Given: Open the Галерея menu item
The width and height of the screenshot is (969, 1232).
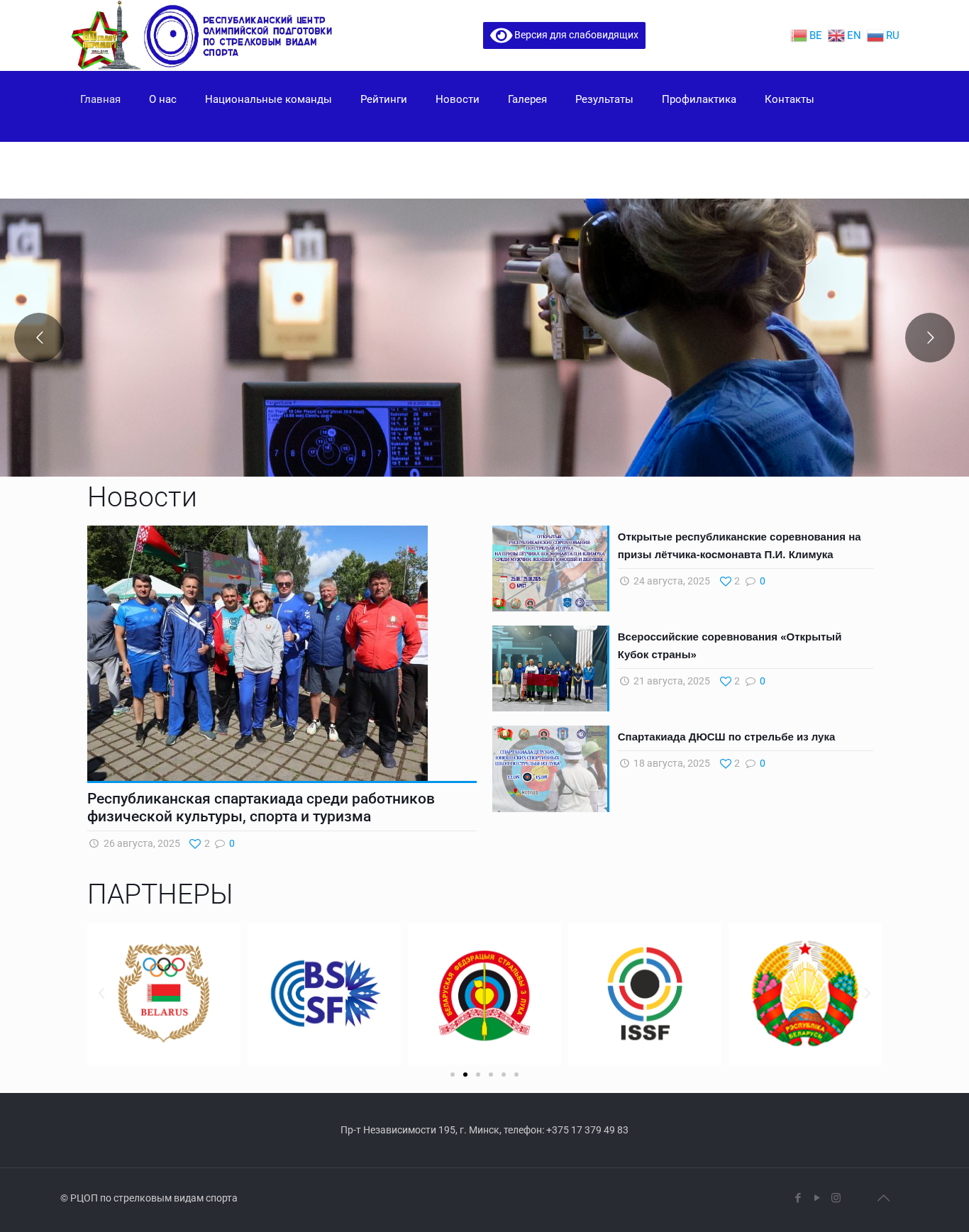Looking at the screenshot, I should point(527,99).
